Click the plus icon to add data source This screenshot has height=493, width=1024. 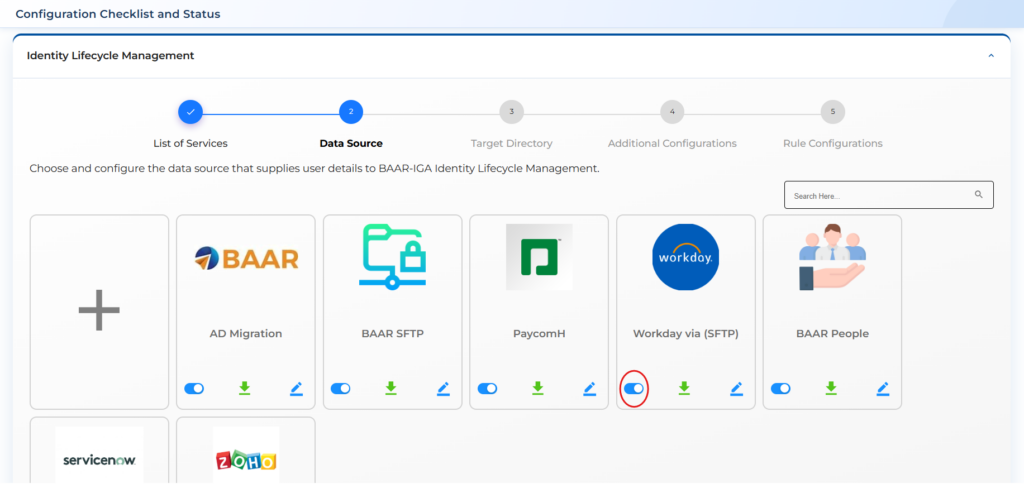tap(99, 310)
